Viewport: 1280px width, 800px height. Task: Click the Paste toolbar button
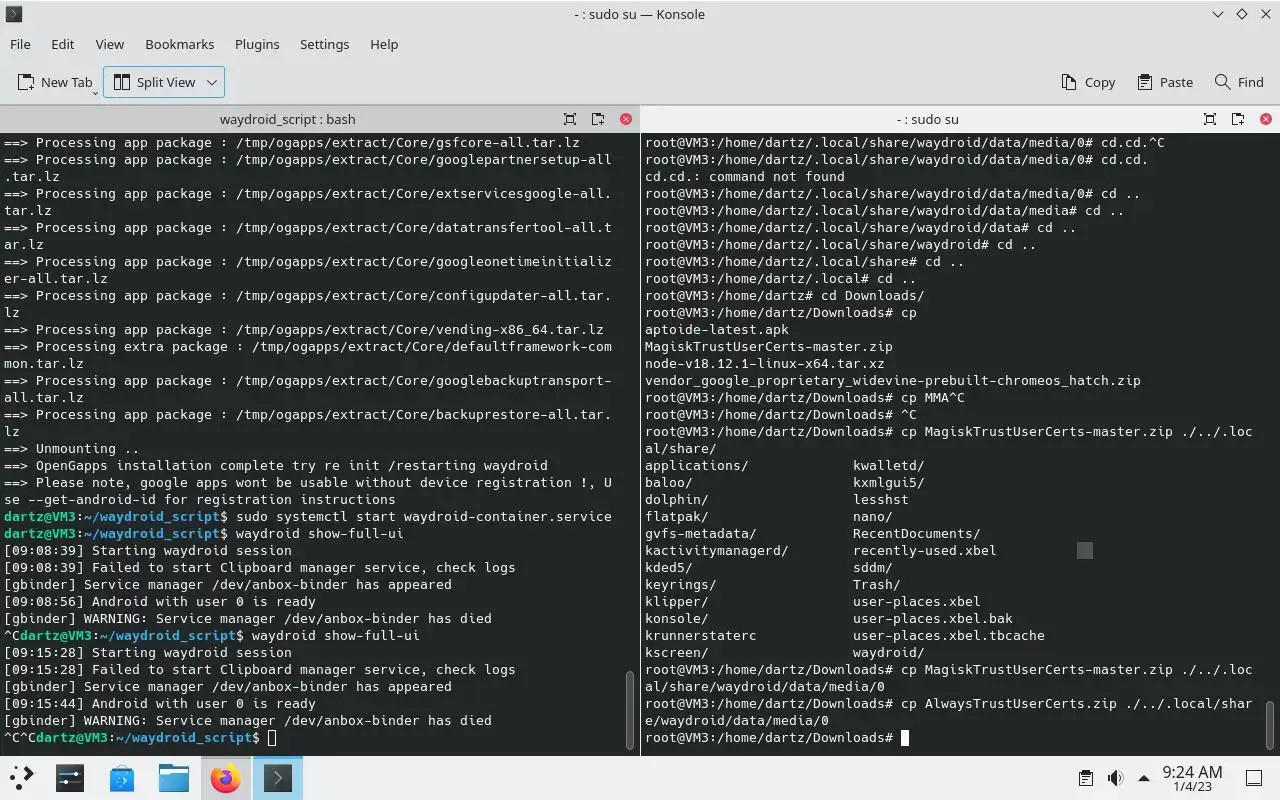coord(1165,82)
